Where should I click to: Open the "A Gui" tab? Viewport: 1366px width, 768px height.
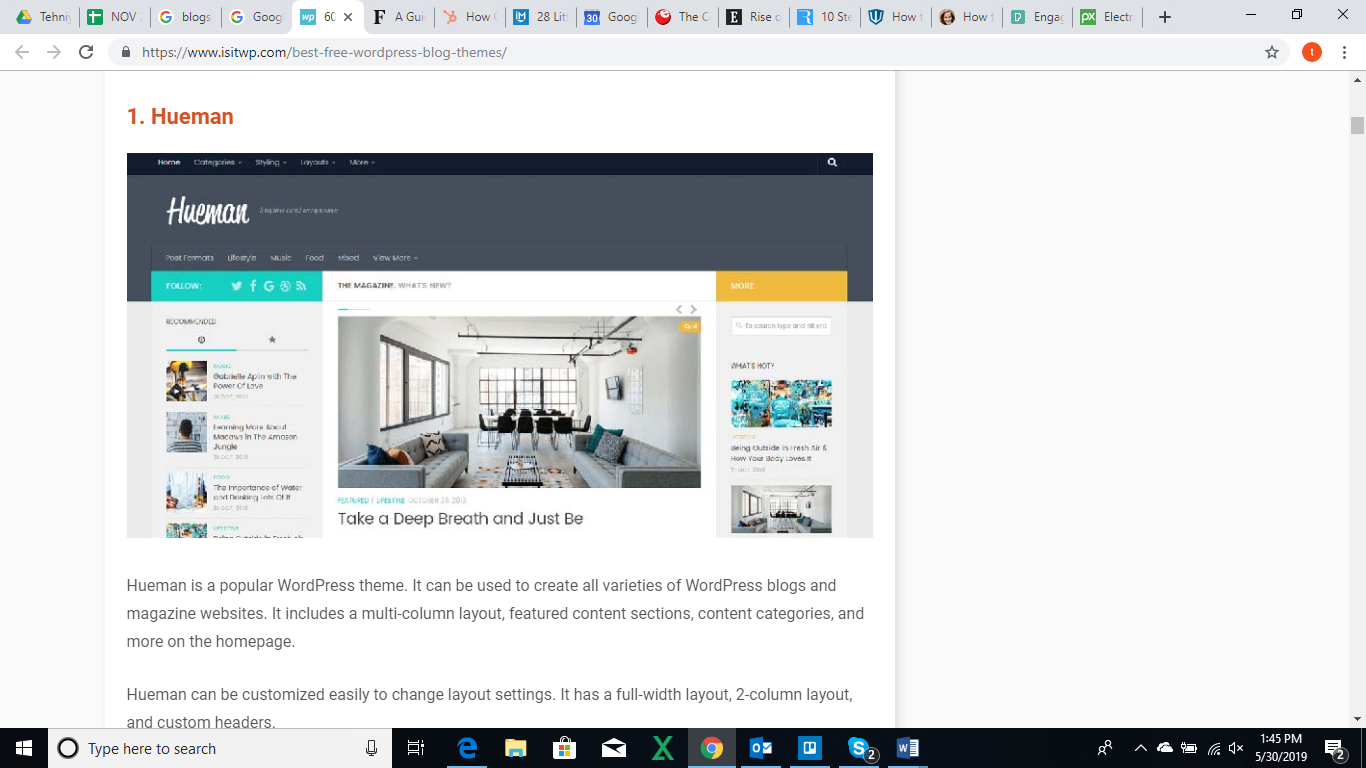coord(399,17)
